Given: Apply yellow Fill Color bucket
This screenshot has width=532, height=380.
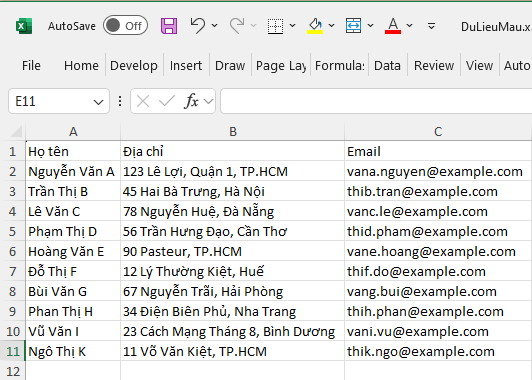Looking at the screenshot, I should click(315, 26).
